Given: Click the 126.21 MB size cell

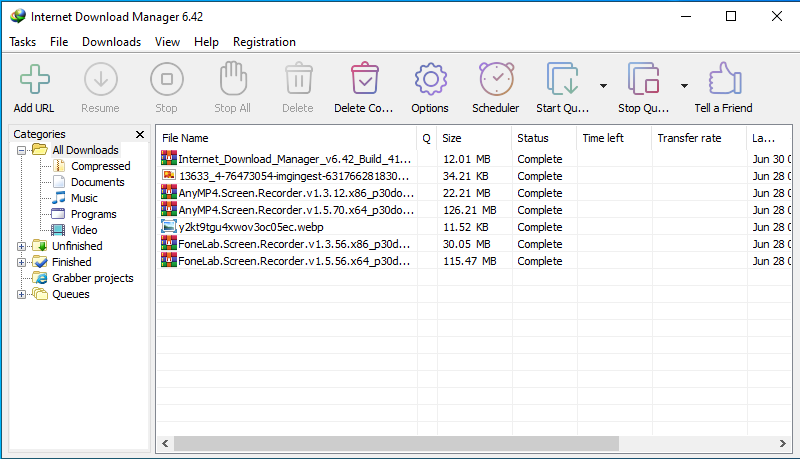Looking at the screenshot, I should [470, 210].
